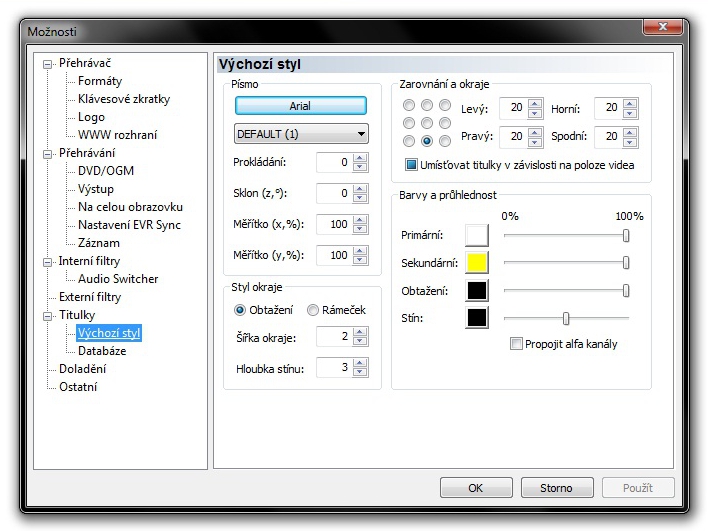
Task: Click the Storno button
Action: click(557, 488)
